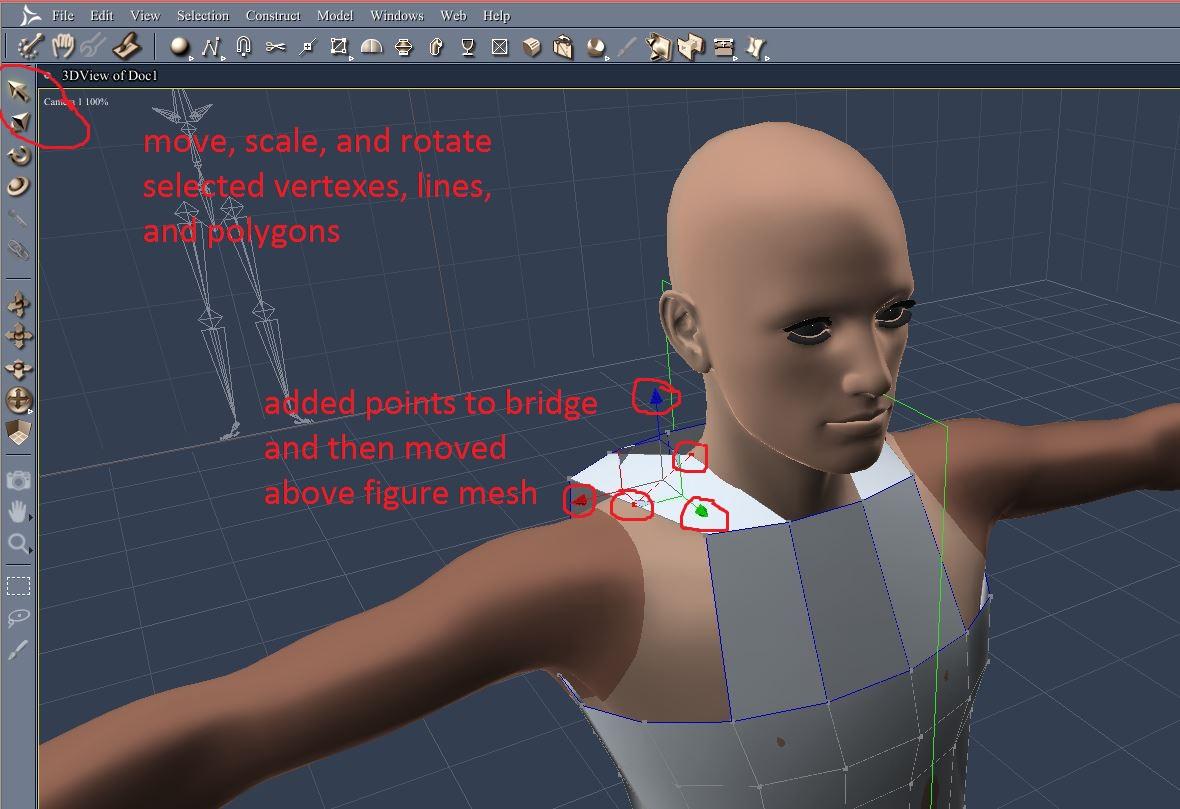
Task: Select the cut-sphere boolean tool
Action: tap(595, 47)
